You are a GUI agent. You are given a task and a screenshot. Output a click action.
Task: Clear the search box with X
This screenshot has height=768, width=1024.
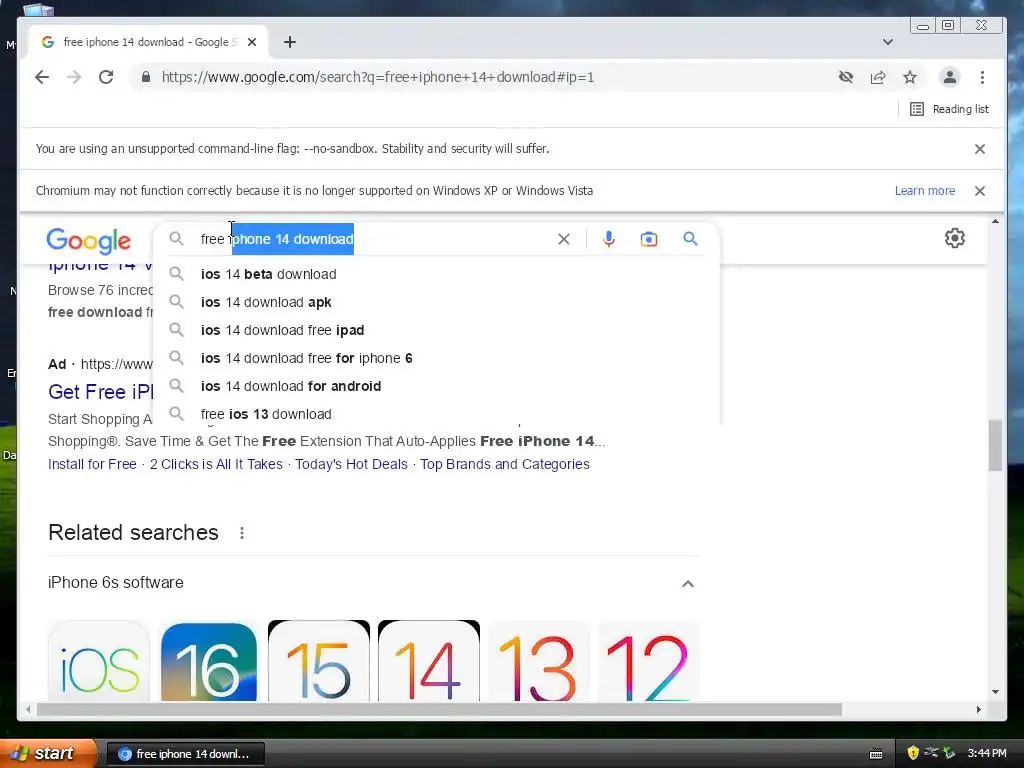tap(564, 239)
